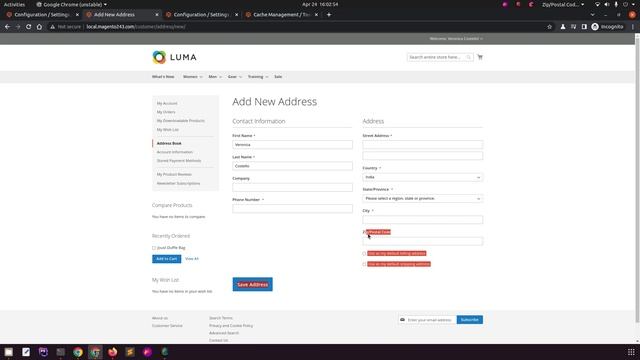Open My Account in sidebar

(x=167, y=103)
